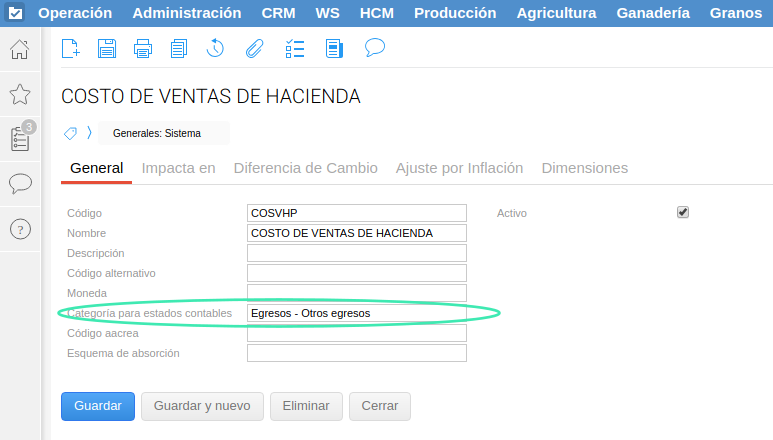Toggle the Activo checkbox
Image resolution: width=773 pixels, height=440 pixels.
[683, 212]
